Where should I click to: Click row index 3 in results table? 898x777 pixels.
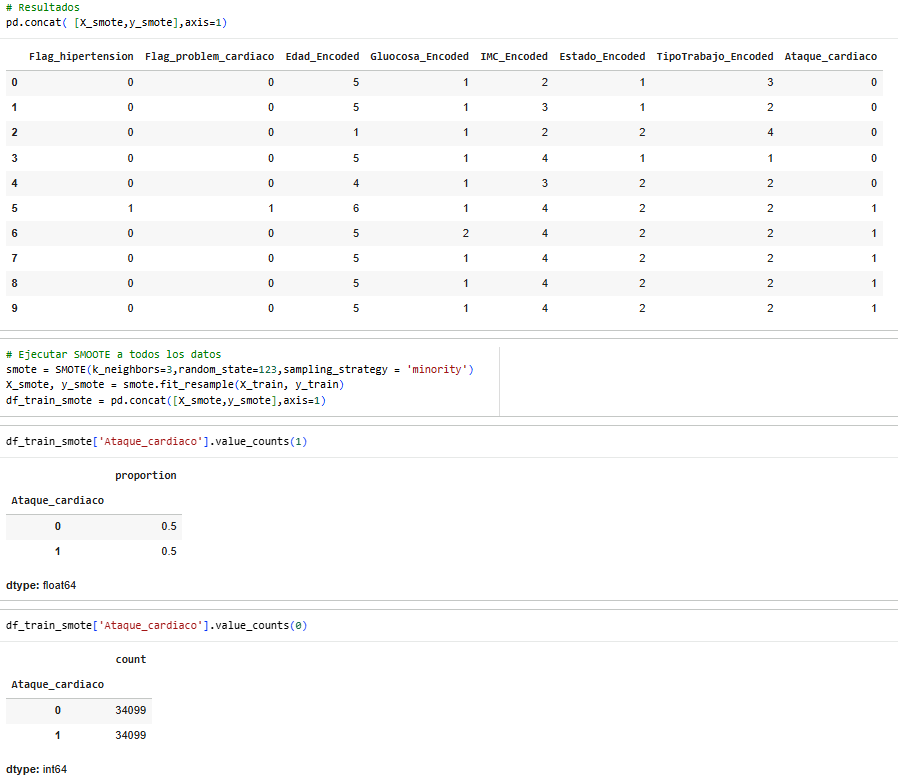tap(14, 158)
